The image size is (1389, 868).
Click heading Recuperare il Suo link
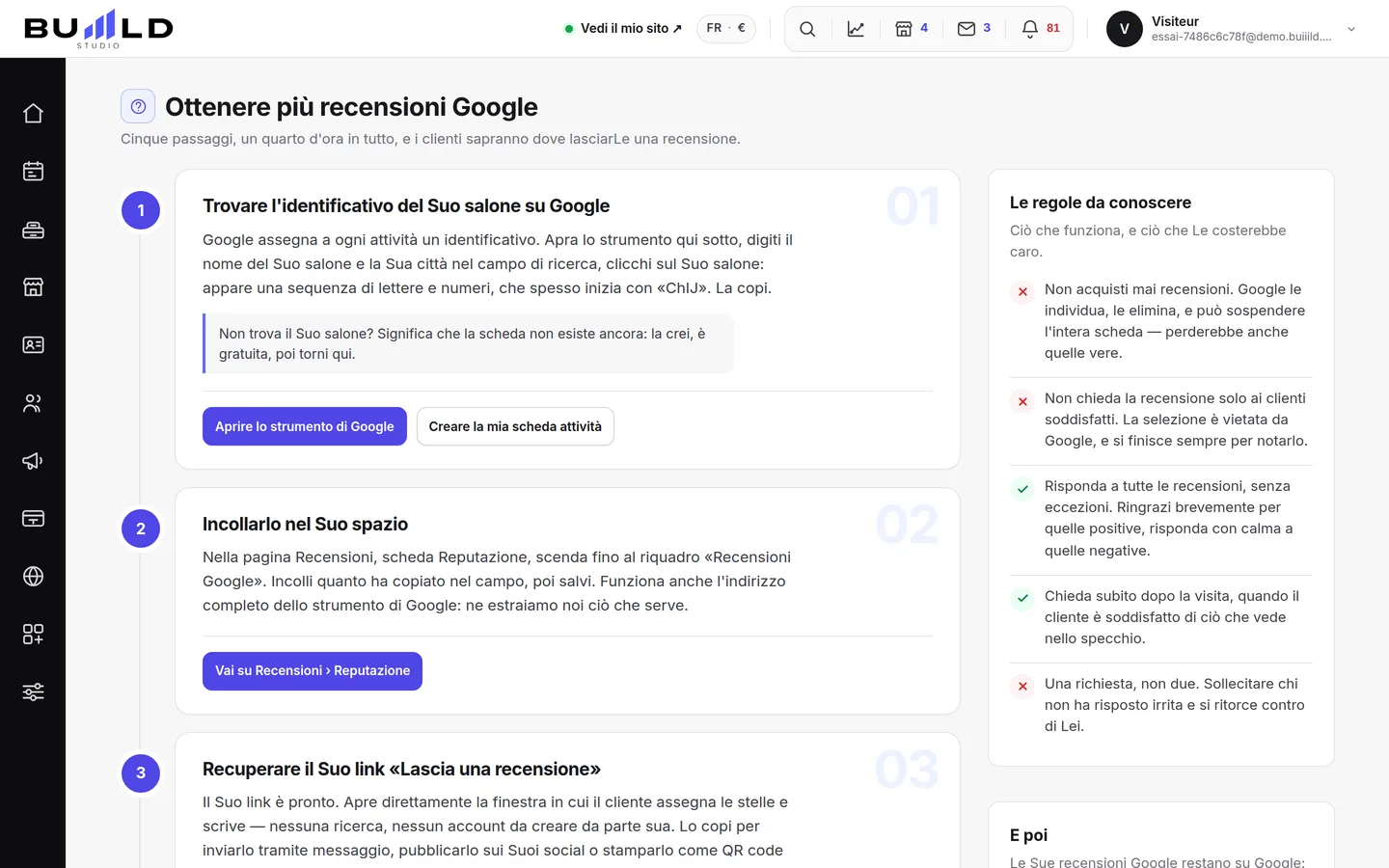[x=401, y=769]
